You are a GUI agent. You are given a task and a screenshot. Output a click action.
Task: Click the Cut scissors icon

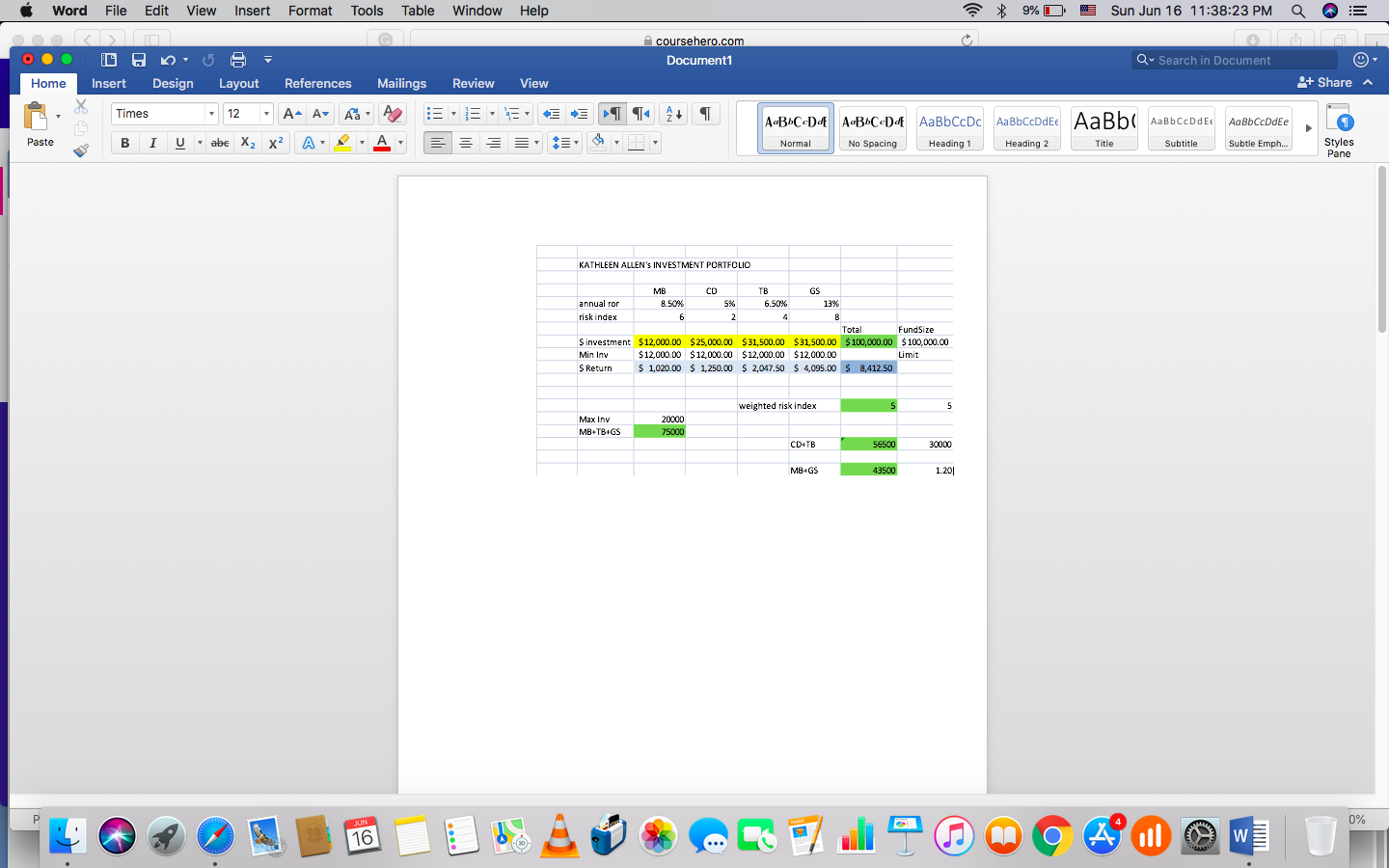click(81, 106)
